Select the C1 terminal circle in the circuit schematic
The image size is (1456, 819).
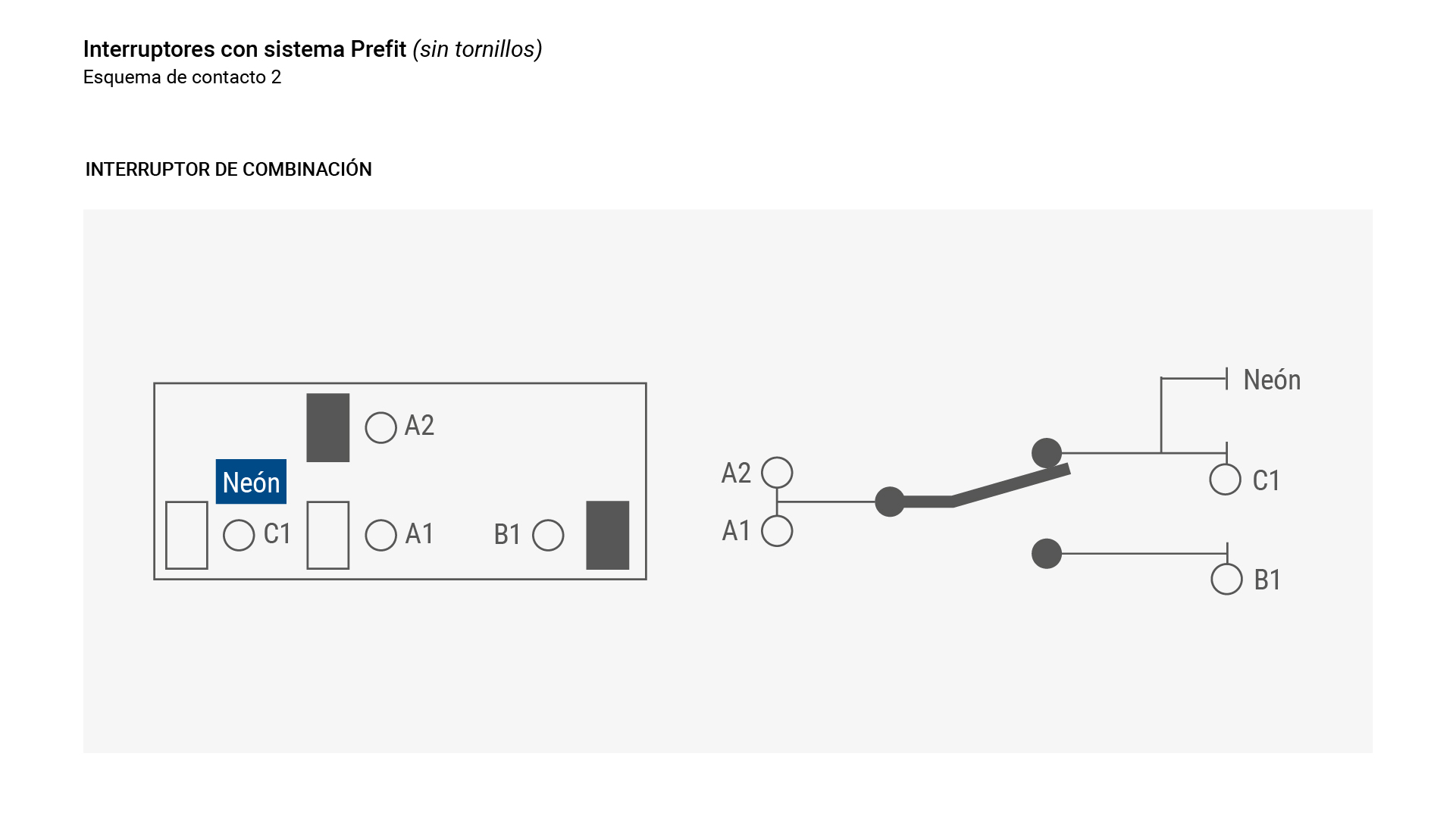1225,480
